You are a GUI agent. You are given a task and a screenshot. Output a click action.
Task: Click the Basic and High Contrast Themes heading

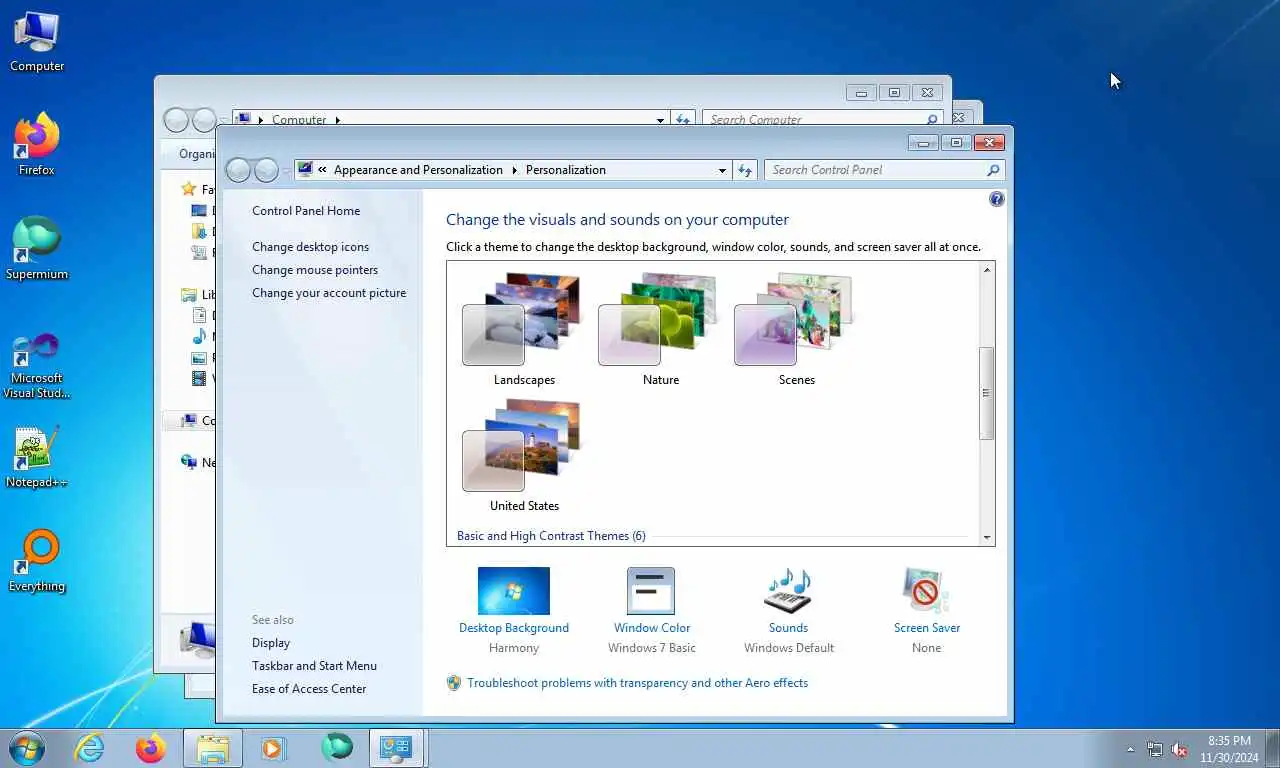pos(551,536)
